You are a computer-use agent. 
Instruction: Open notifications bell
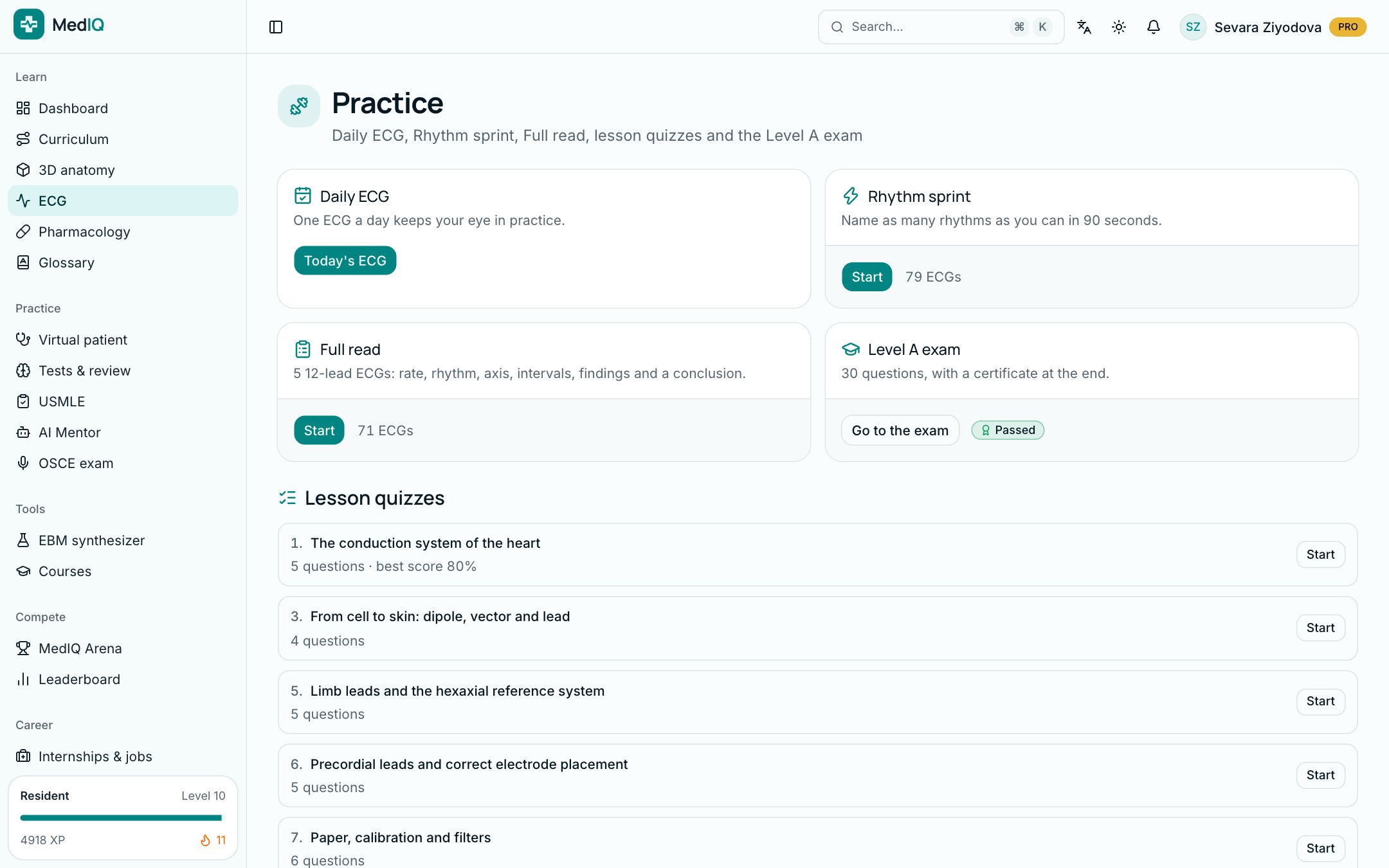click(x=1154, y=27)
